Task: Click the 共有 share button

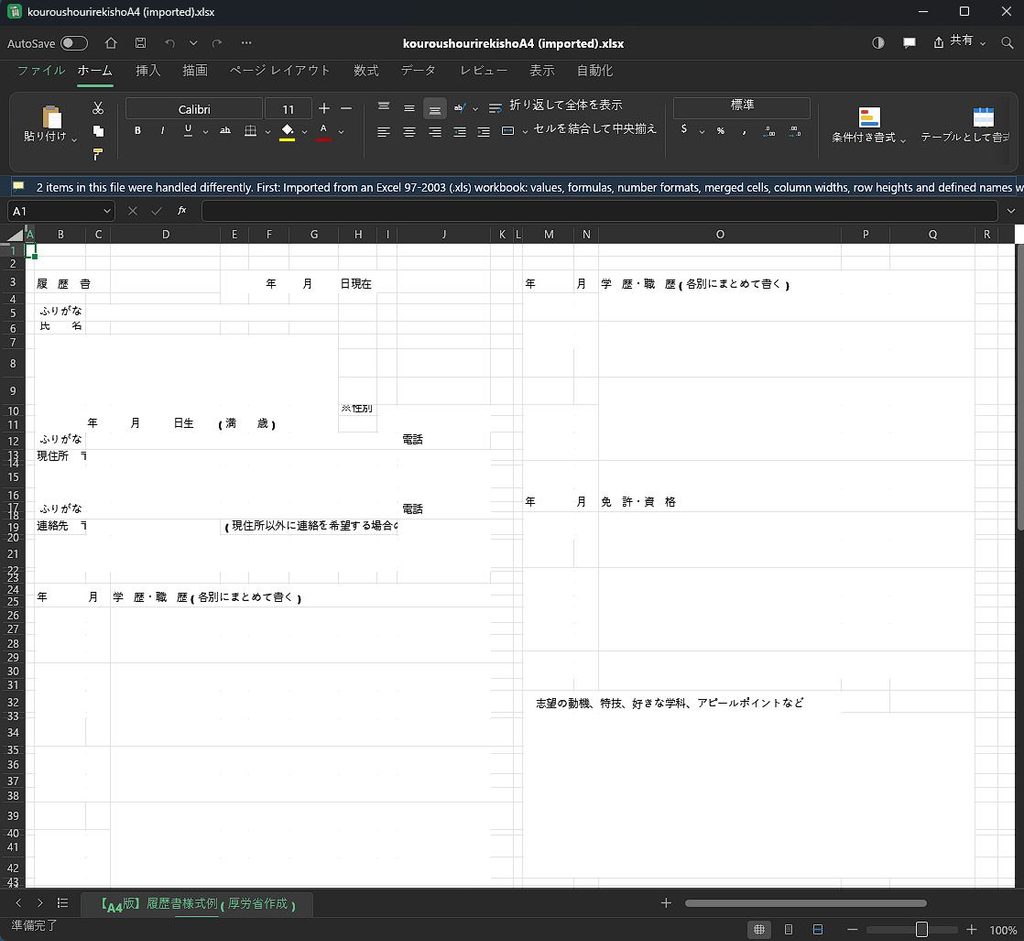Action: coord(959,42)
